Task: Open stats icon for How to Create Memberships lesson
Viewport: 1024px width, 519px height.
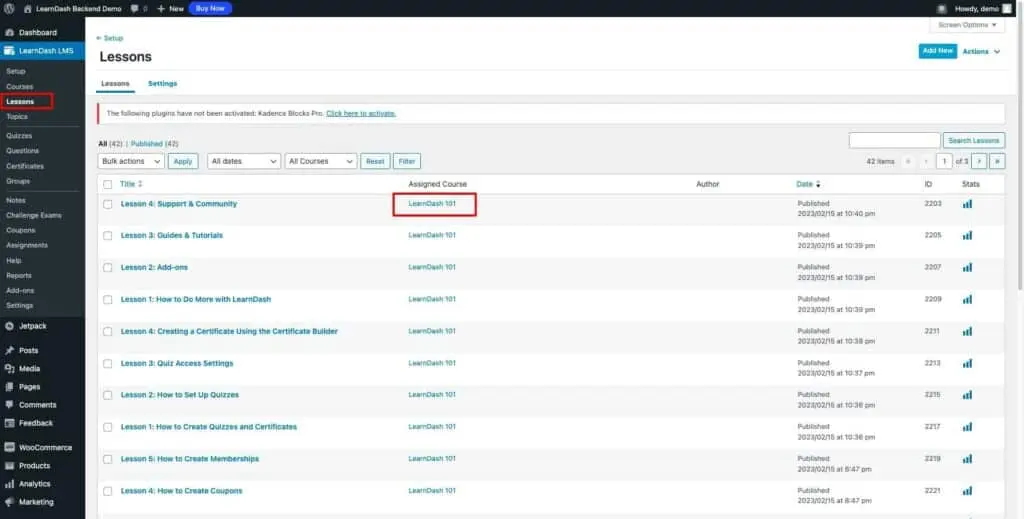Action: click(967, 459)
